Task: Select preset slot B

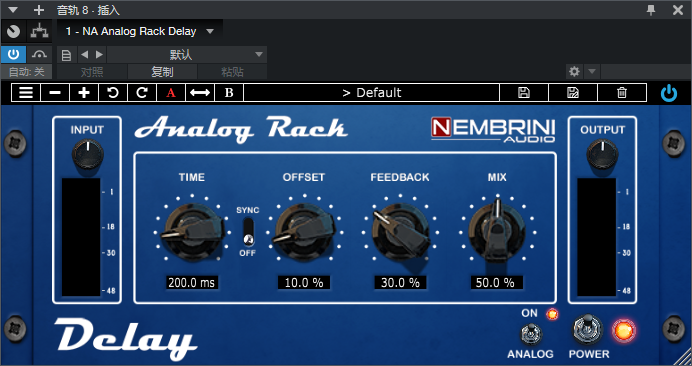Action: pyautogui.click(x=229, y=93)
